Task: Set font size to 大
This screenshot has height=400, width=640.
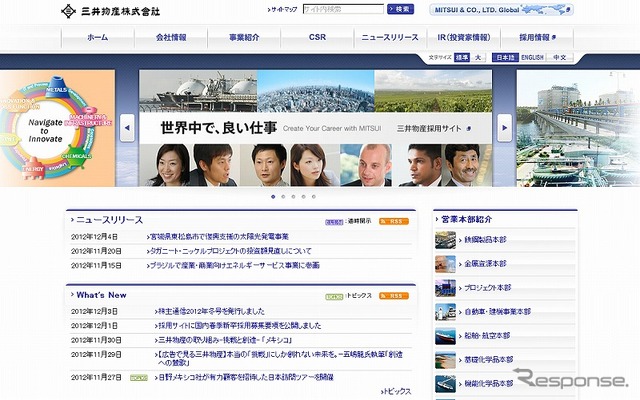Action: [478, 58]
